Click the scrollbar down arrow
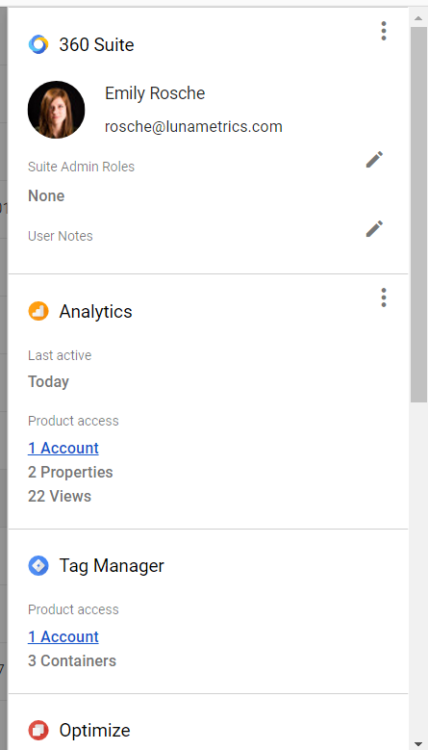Screen dimensions: 428x750 coord(418,743)
